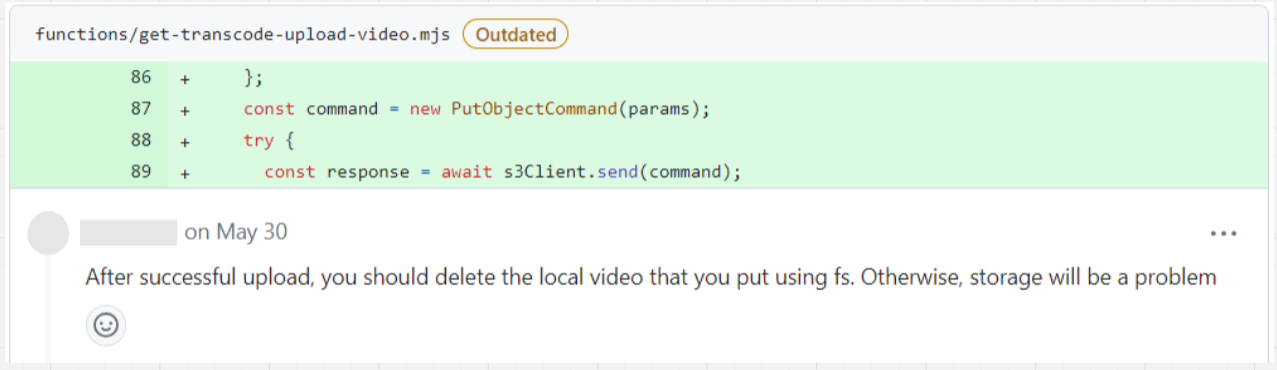Image resolution: width=1277 pixels, height=370 pixels.
Task: Open the commenter's avatar profile
Action: point(49,233)
